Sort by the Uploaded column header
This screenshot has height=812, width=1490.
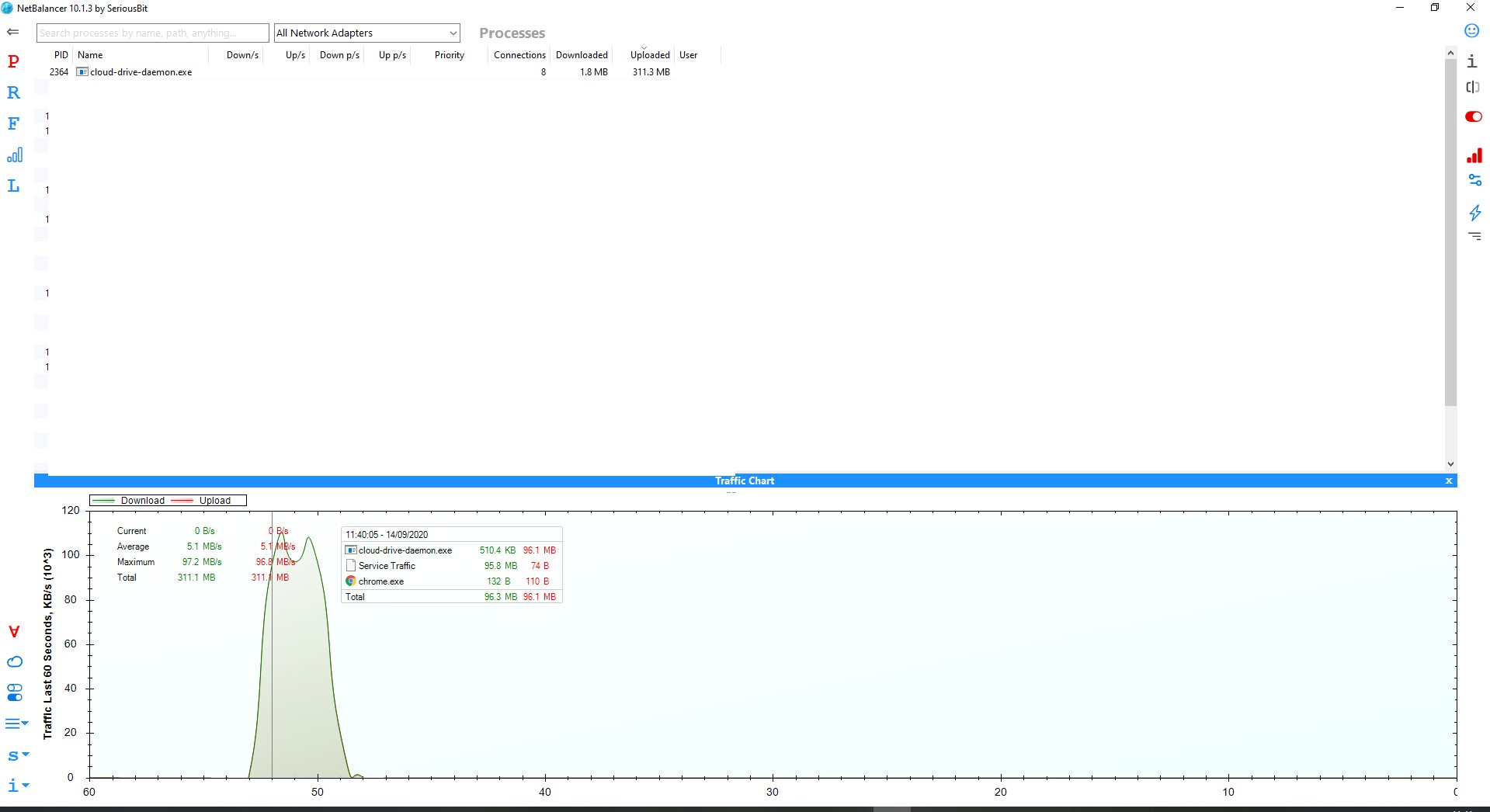click(649, 55)
